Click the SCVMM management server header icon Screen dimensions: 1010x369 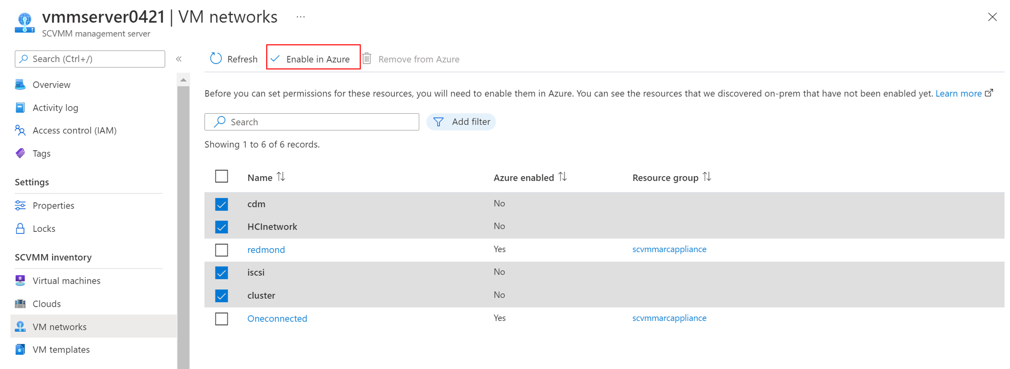click(x=23, y=24)
